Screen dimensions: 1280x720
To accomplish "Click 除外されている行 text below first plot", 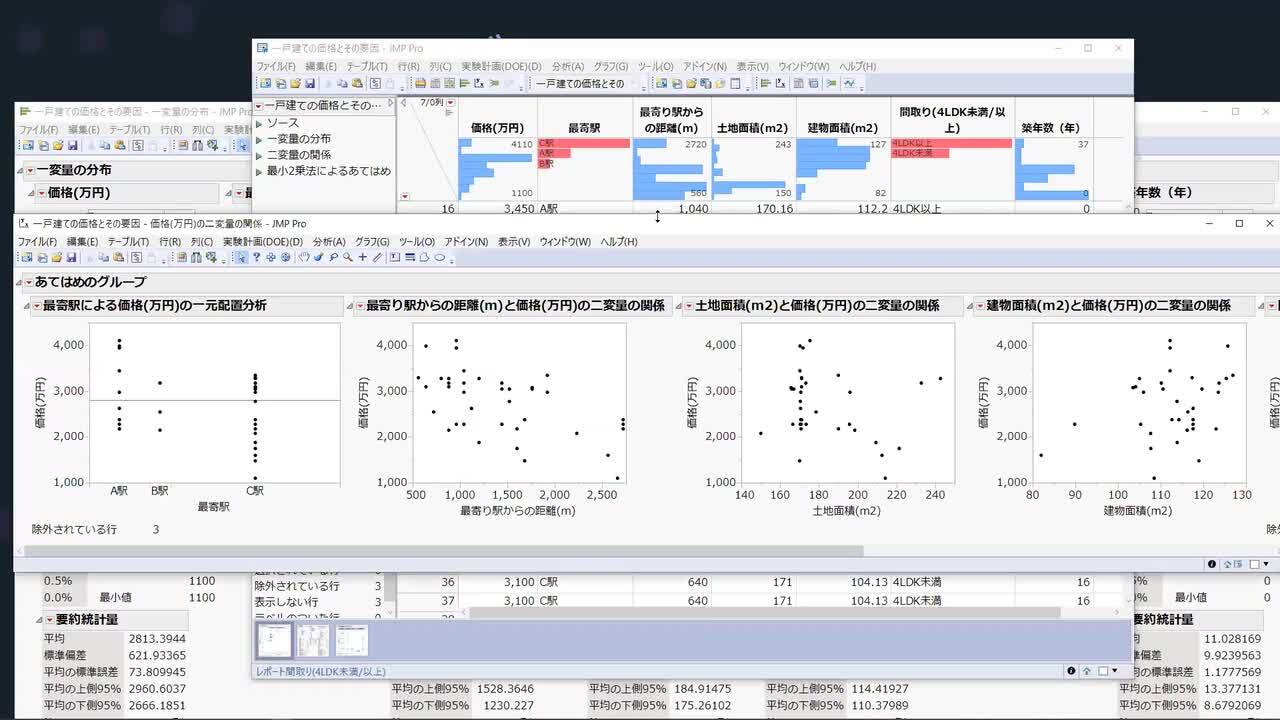I will (74, 529).
